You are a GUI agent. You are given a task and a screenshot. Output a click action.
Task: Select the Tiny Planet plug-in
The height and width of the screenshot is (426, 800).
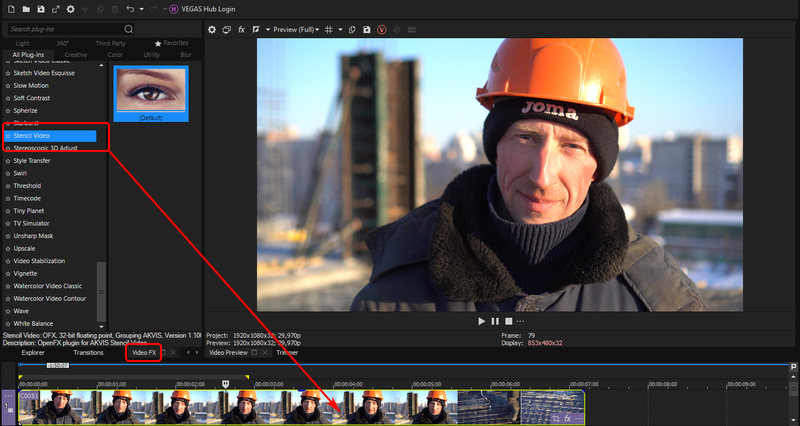click(x=29, y=211)
